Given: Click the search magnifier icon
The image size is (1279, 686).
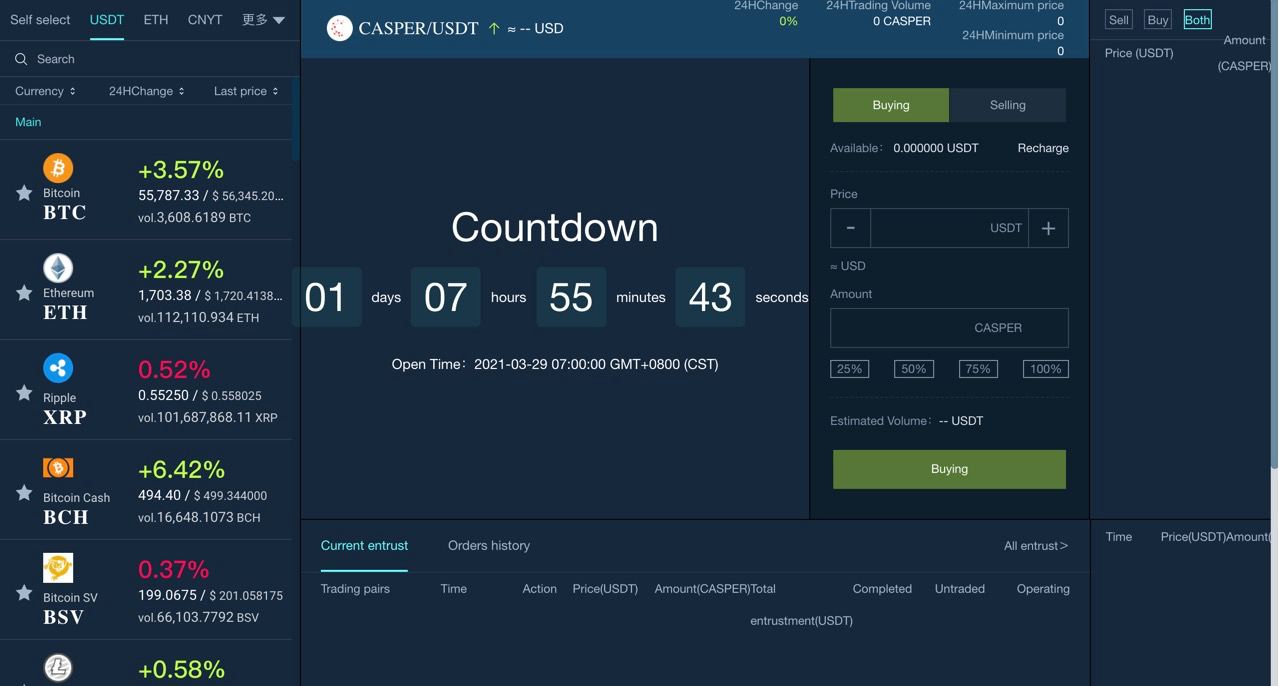Looking at the screenshot, I should 21,59.
